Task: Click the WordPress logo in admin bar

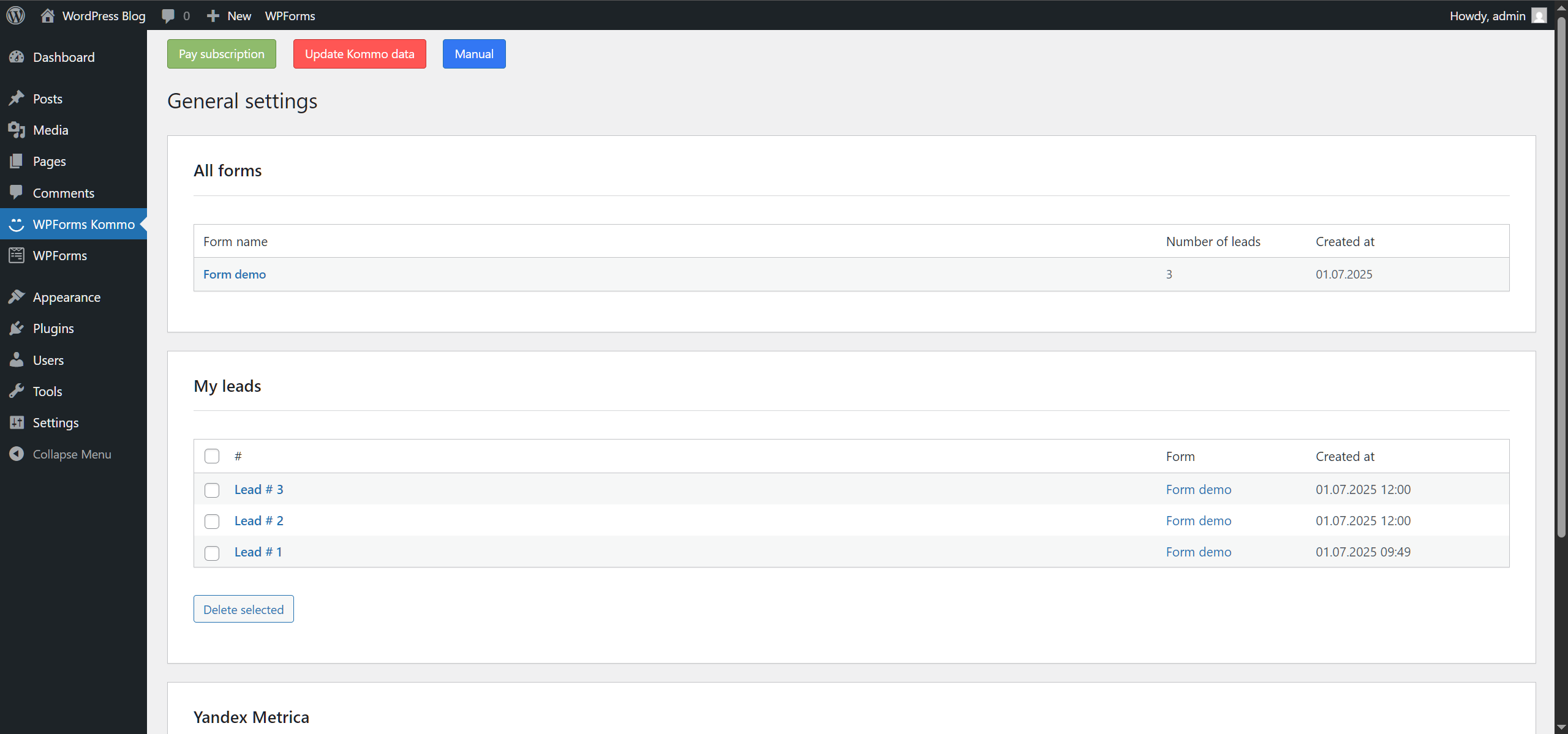Action: tap(15, 15)
